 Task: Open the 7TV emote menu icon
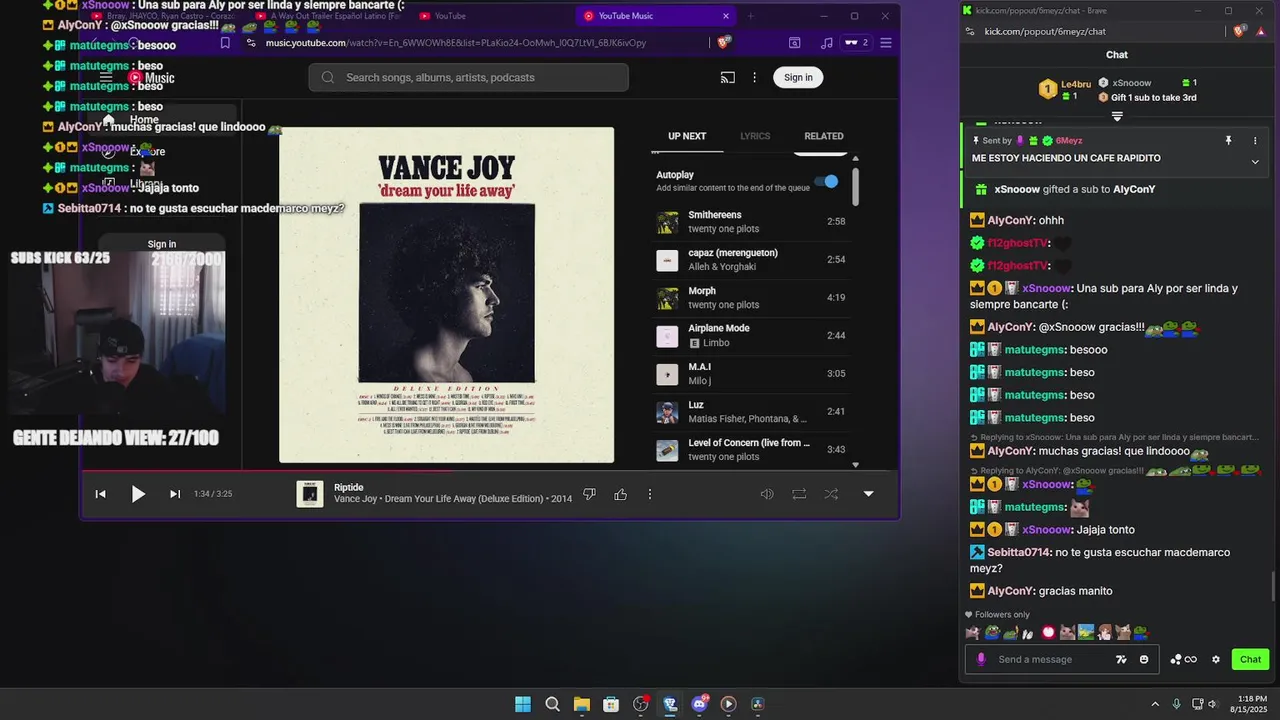point(1121,659)
